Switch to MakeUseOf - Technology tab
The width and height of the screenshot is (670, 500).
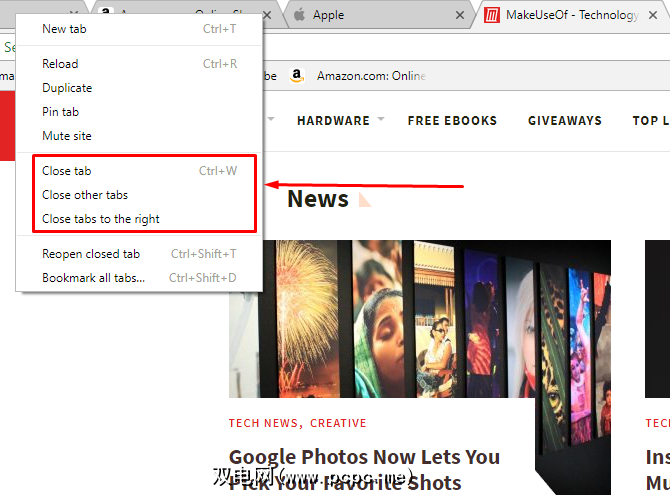tap(573, 15)
